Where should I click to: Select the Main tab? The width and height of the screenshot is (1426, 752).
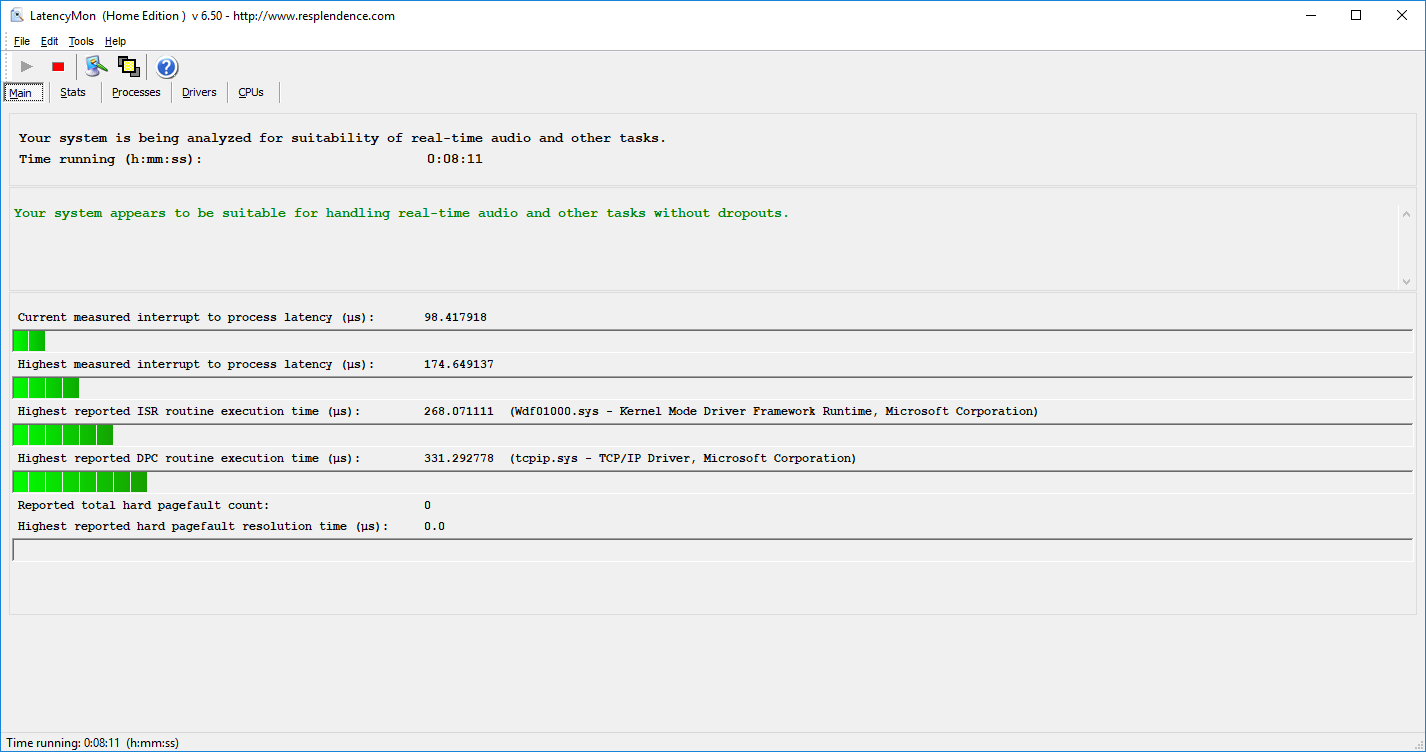(x=21, y=93)
